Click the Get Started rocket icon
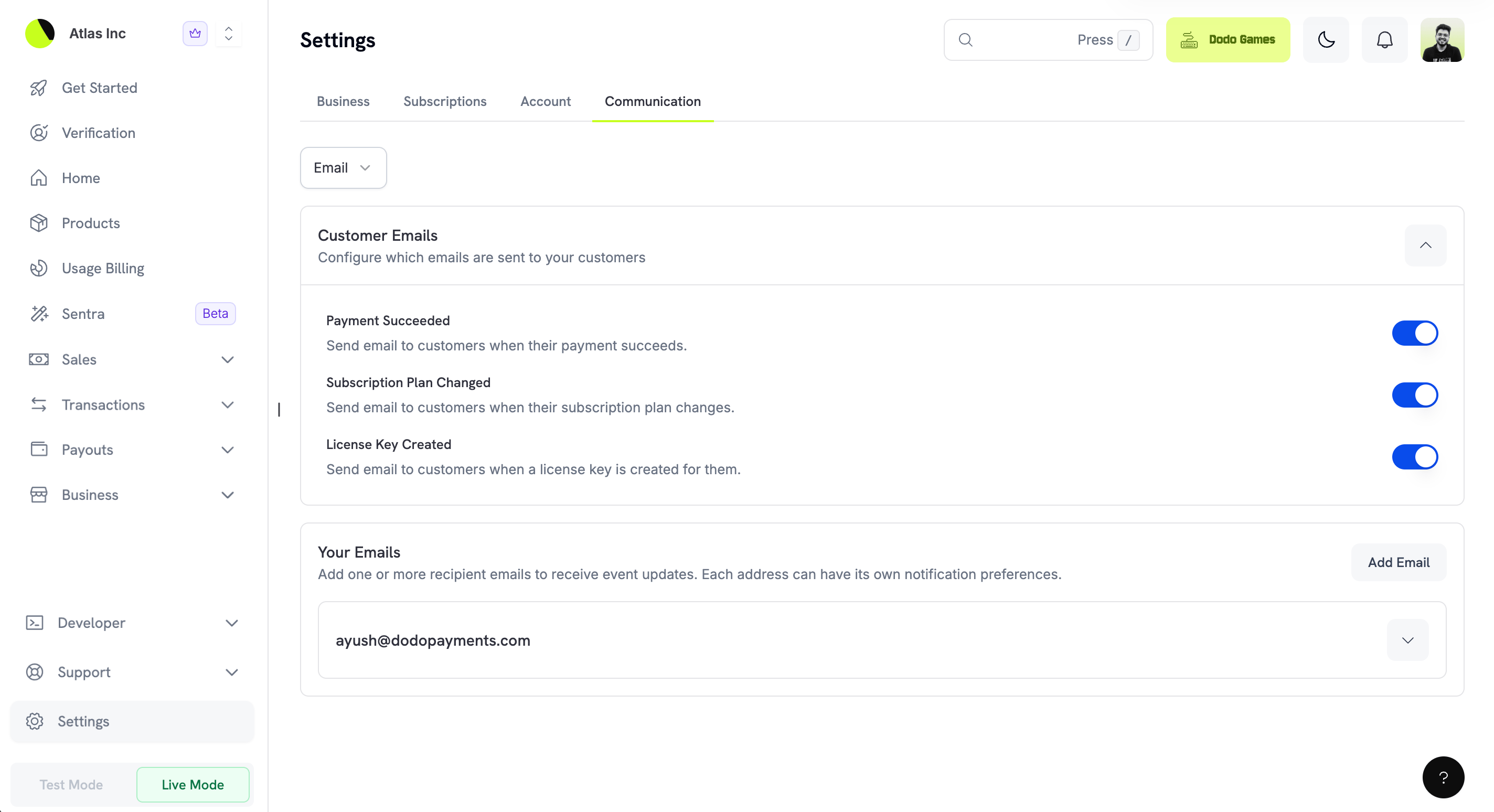 [x=39, y=88]
